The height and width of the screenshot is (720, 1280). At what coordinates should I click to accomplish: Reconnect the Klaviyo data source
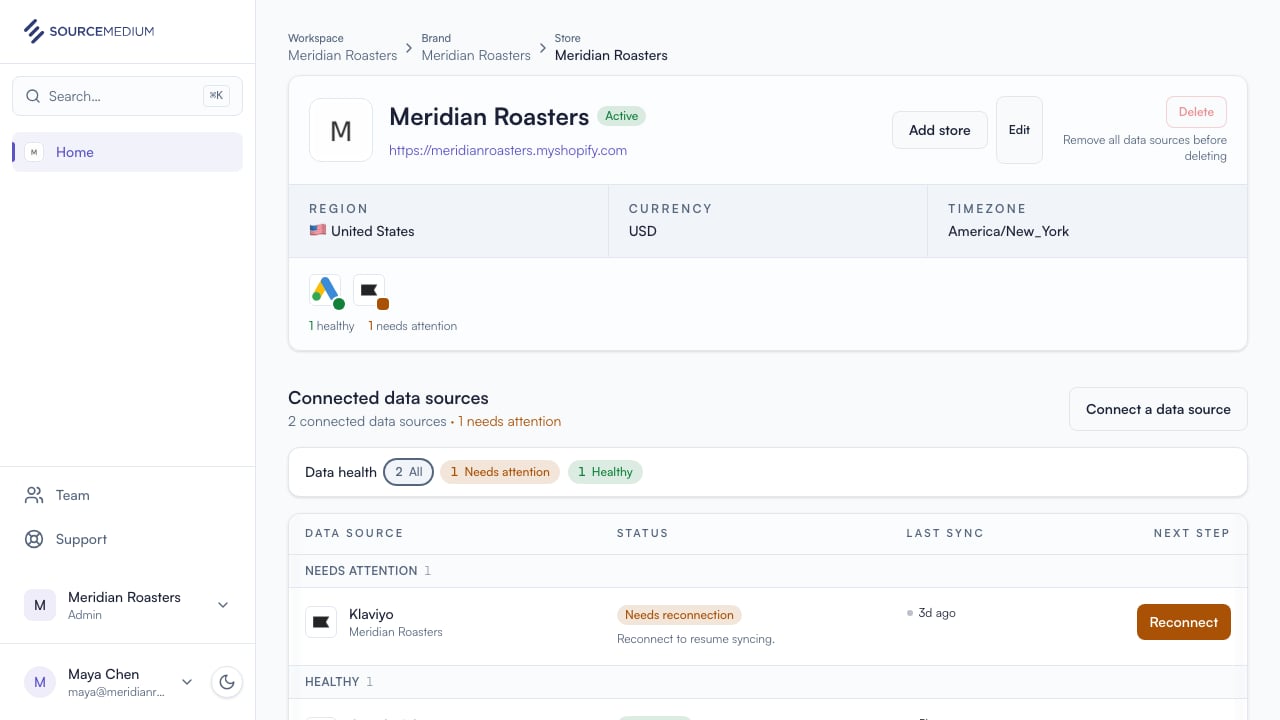(1184, 622)
